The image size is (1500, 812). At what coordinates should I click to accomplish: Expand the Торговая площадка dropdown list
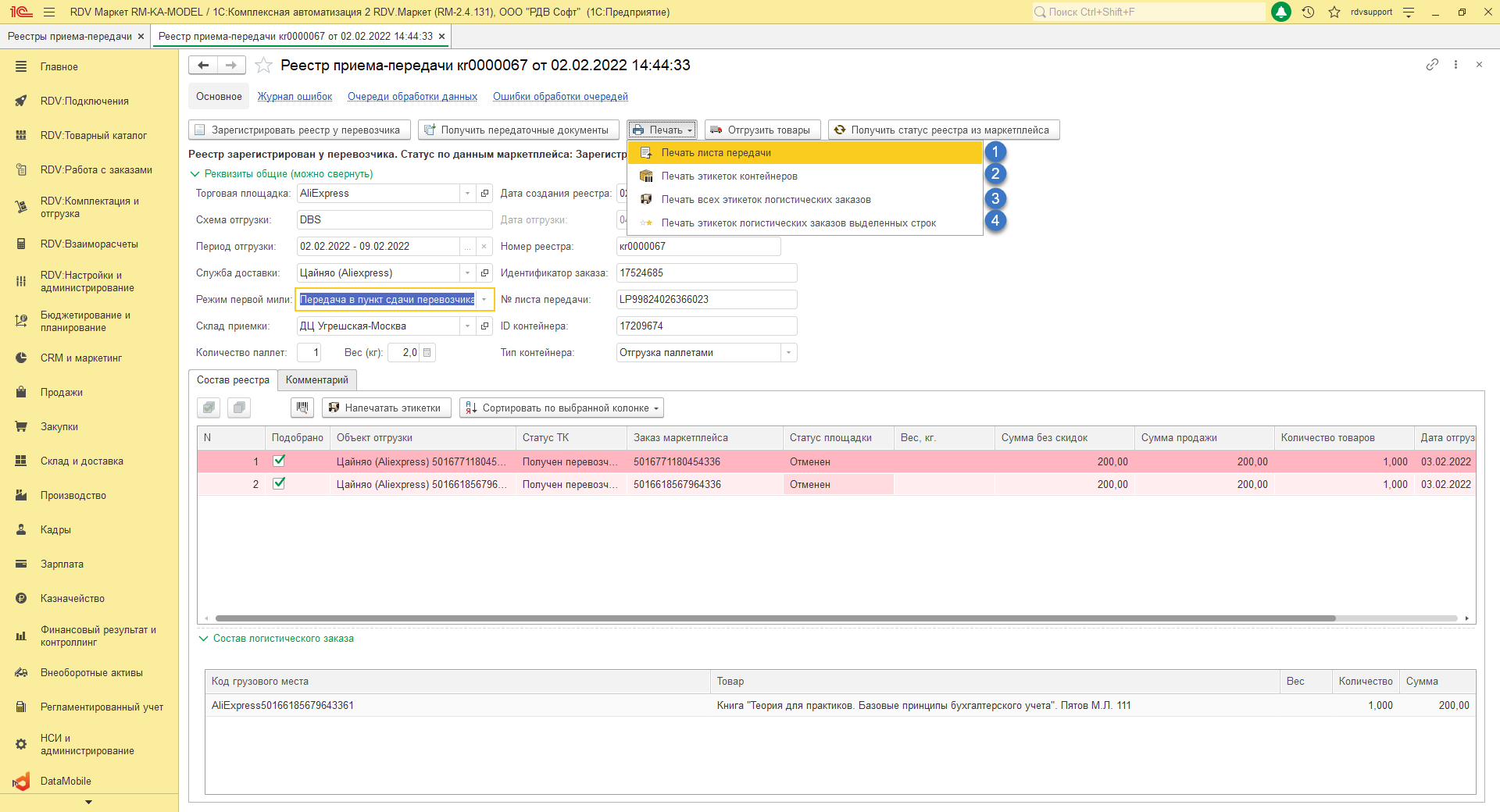click(x=468, y=194)
